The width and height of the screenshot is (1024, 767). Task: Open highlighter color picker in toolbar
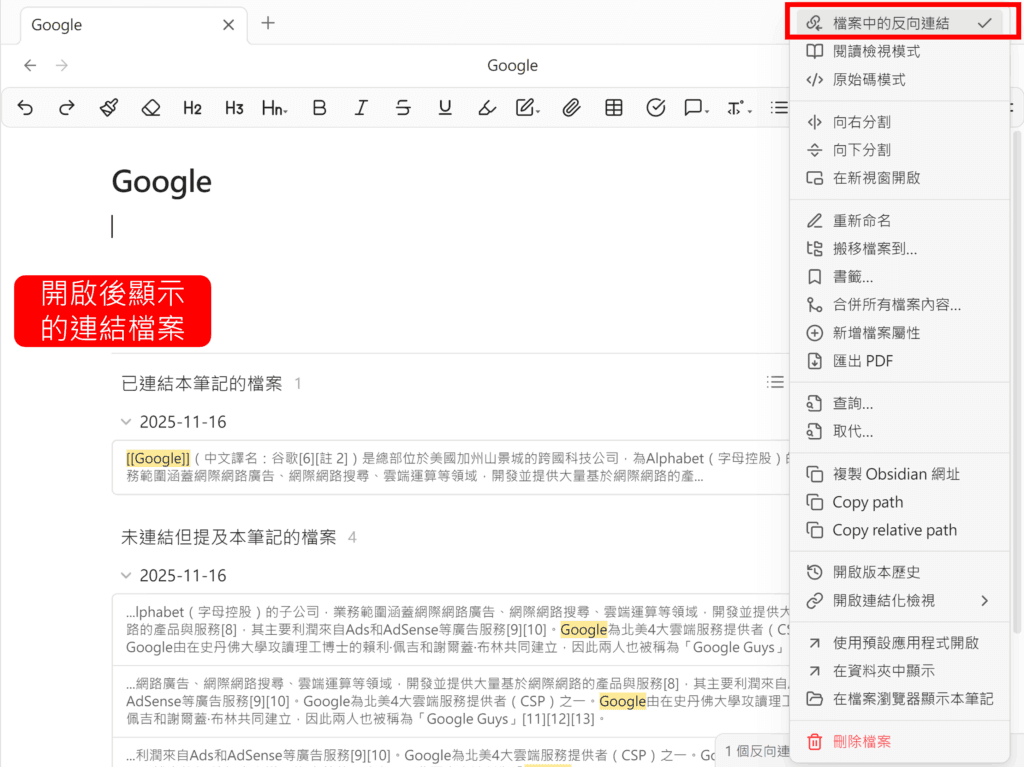tap(487, 108)
